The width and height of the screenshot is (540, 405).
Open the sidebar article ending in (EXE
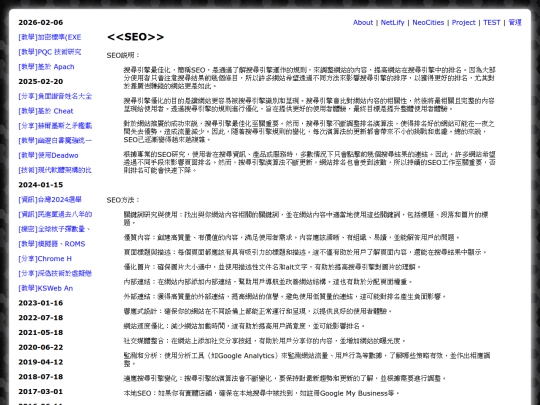(50, 37)
